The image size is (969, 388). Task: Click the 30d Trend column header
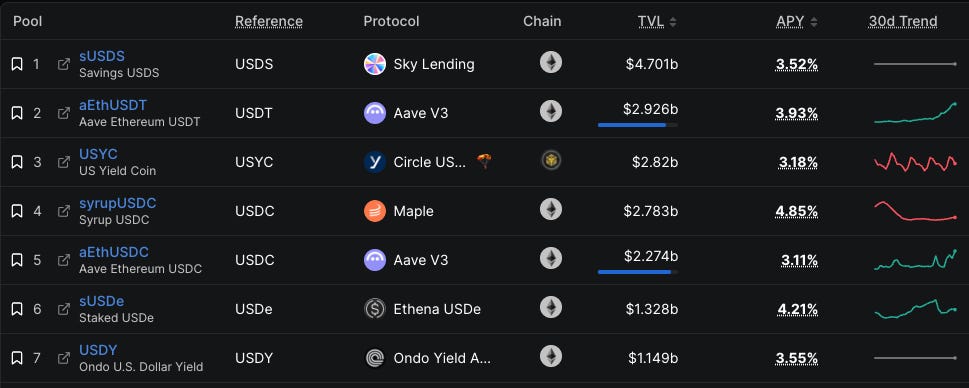pos(903,22)
